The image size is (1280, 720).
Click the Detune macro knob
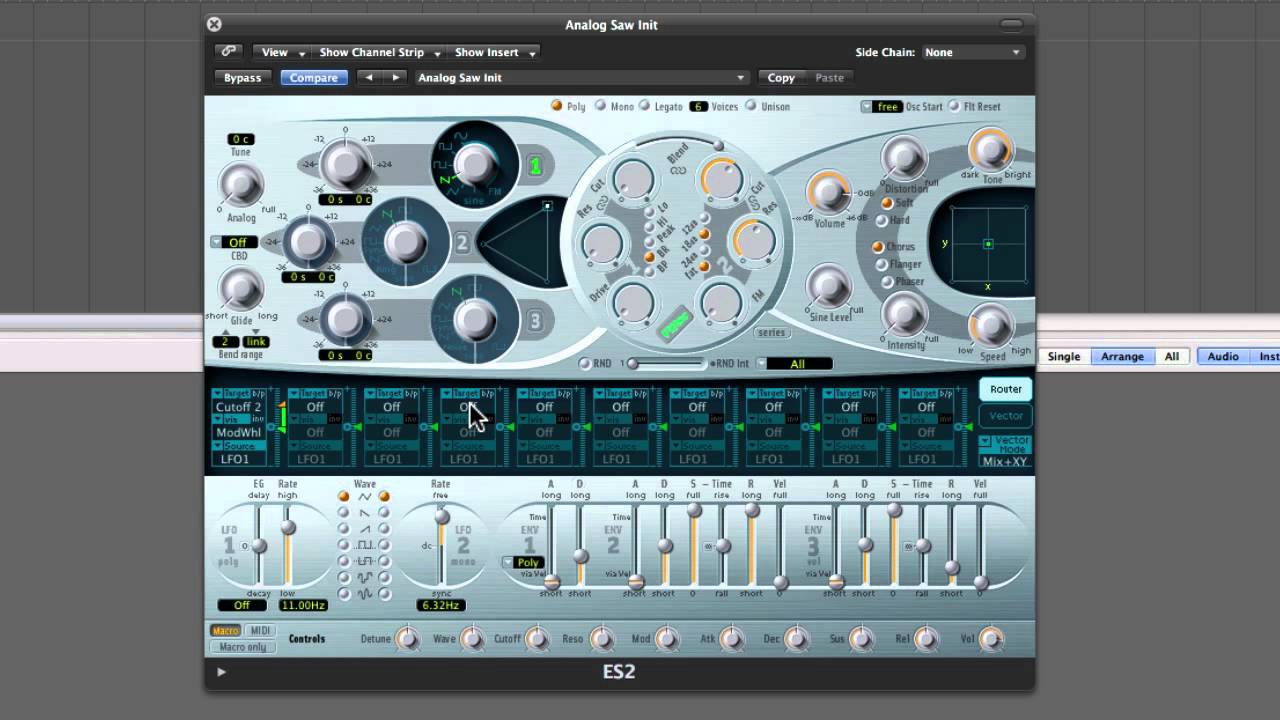[406, 639]
